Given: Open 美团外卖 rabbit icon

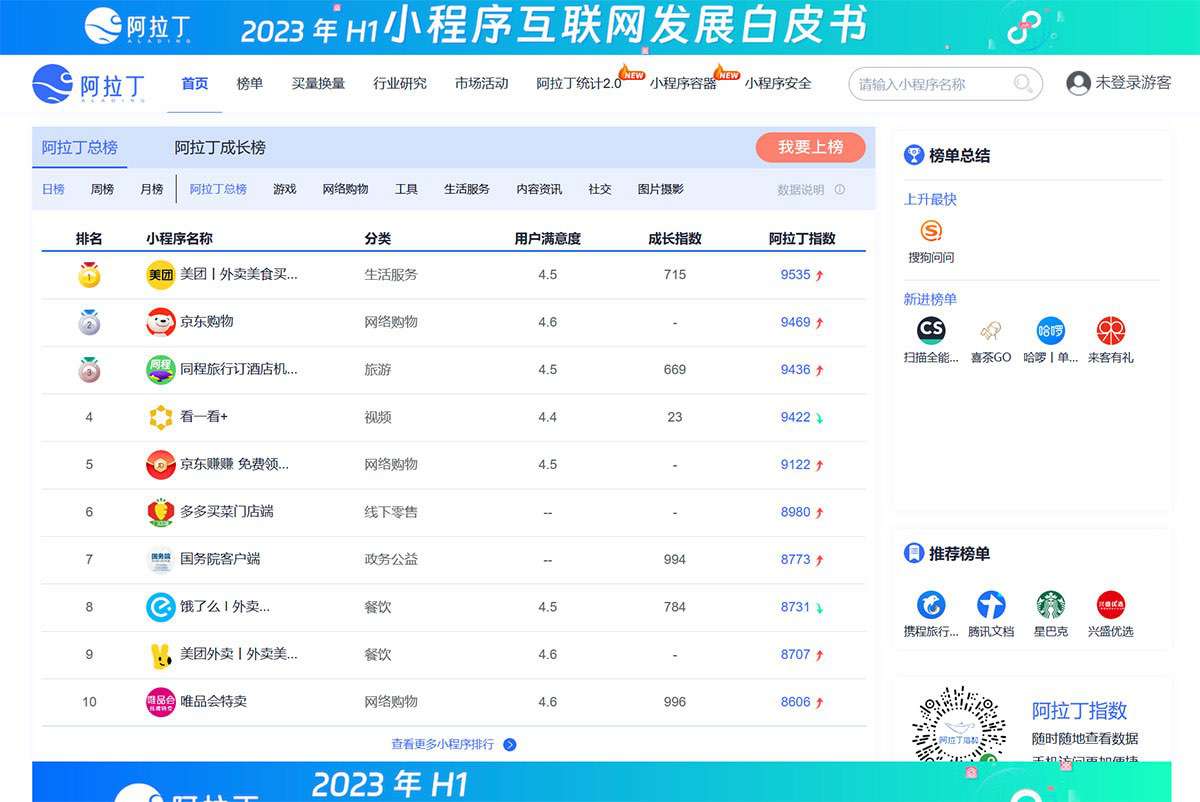Looking at the screenshot, I should coord(160,655).
